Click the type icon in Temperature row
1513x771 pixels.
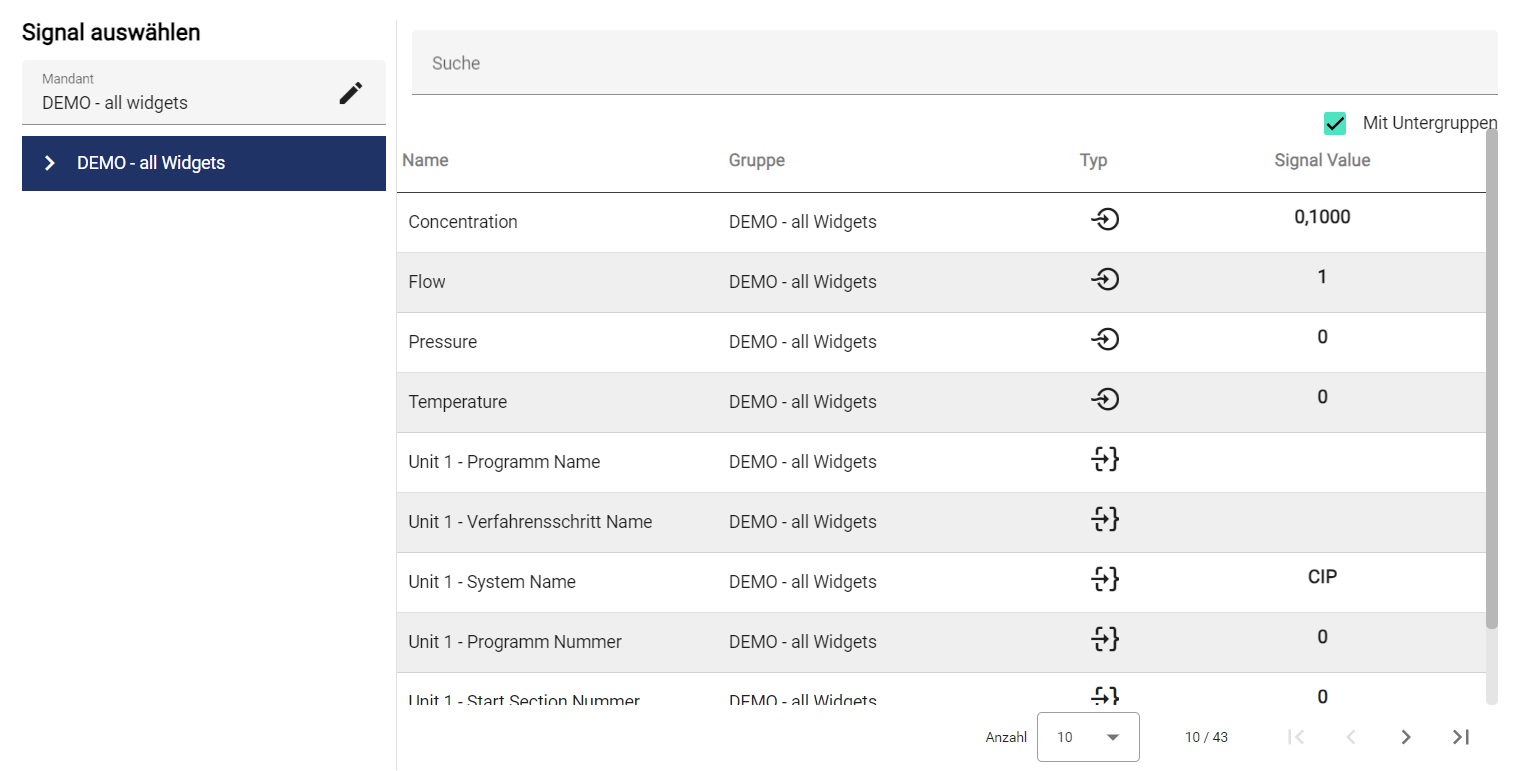(1104, 400)
